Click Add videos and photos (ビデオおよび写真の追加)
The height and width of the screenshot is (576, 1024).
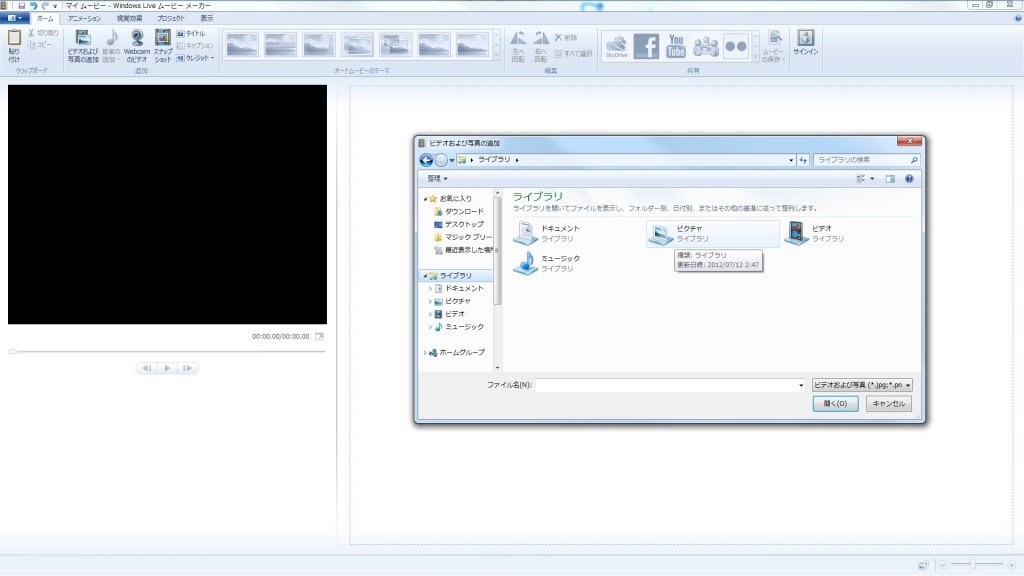point(83,46)
